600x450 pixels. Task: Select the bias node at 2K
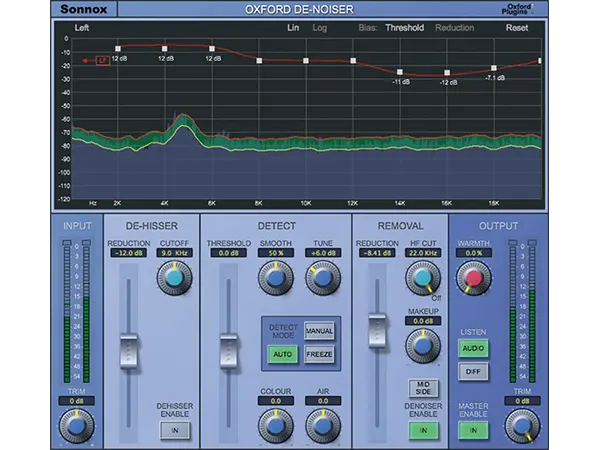tap(118, 49)
